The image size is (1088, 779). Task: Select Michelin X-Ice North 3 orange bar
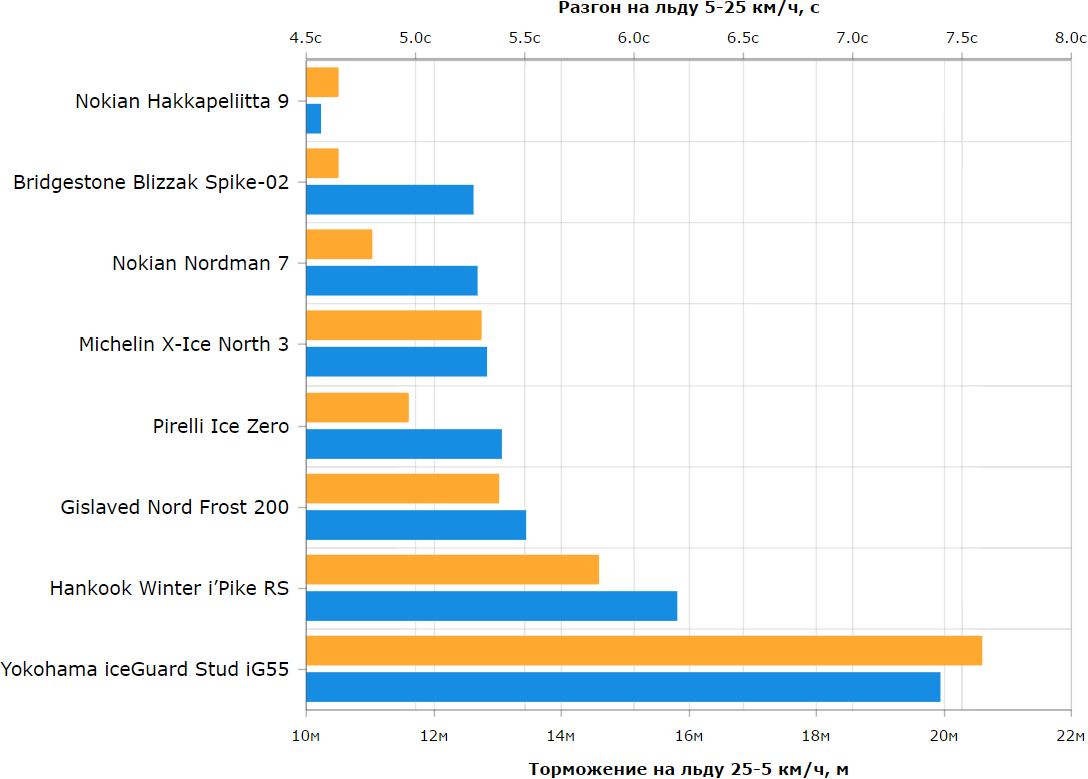pyautogui.click(x=394, y=325)
